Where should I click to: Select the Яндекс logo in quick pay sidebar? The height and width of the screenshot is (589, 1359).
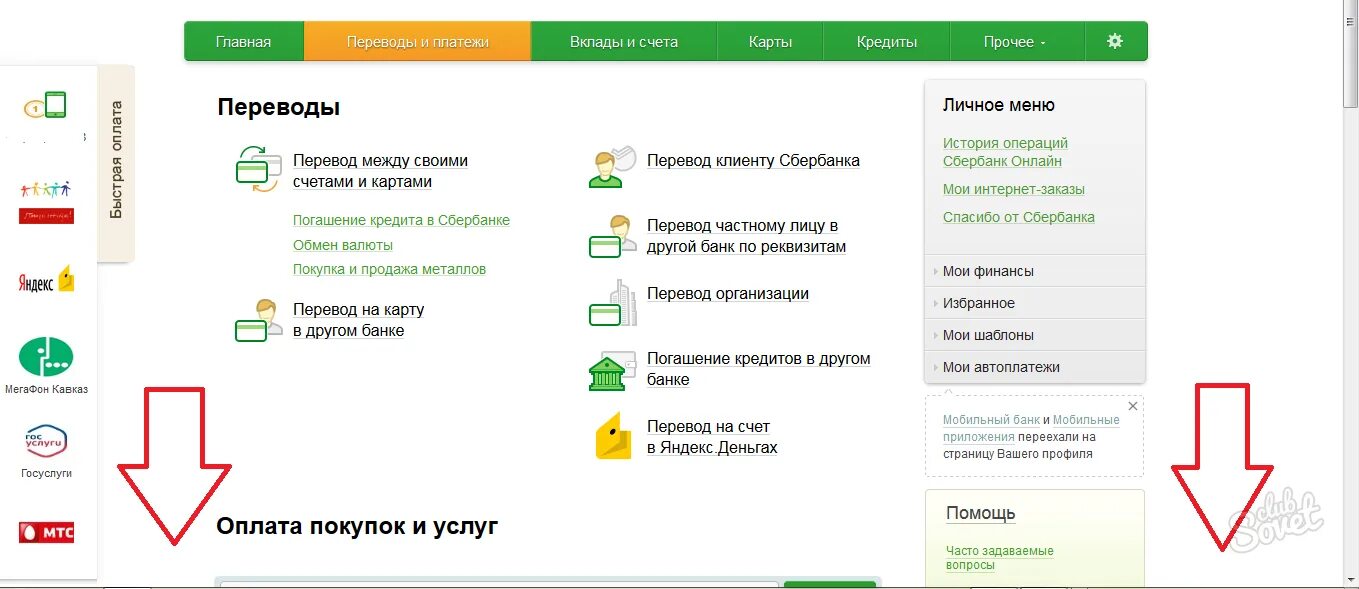coord(46,280)
